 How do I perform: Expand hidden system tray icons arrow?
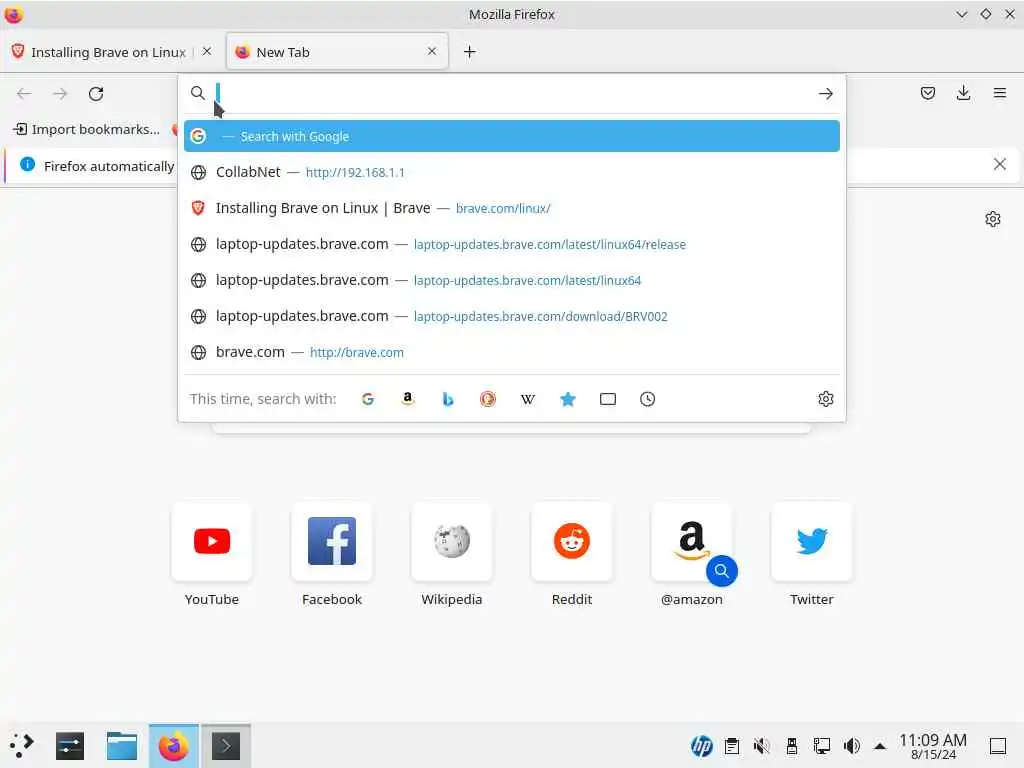(x=880, y=746)
